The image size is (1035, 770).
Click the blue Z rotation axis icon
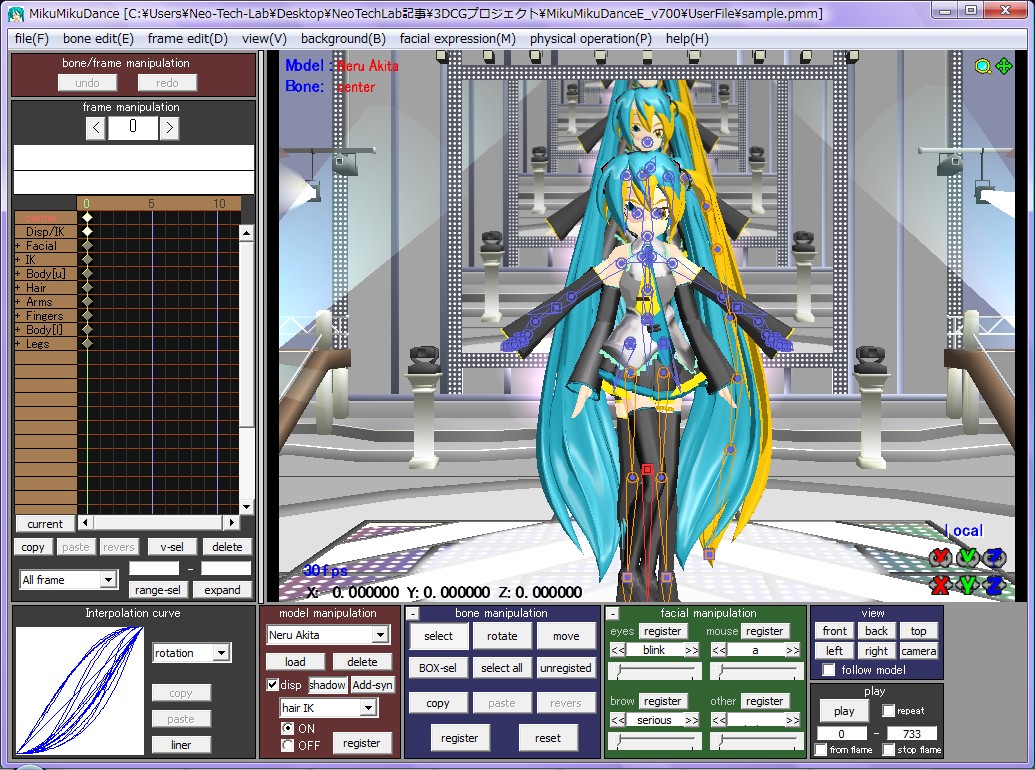(x=995, y=558)
